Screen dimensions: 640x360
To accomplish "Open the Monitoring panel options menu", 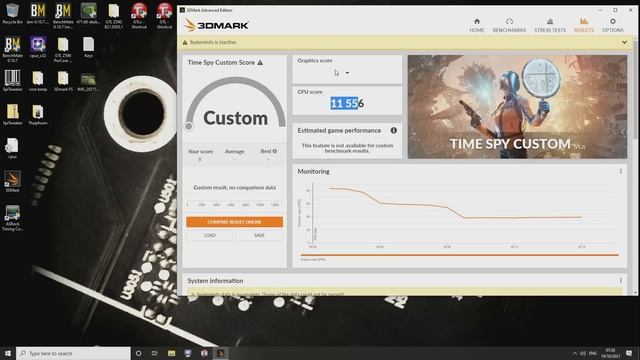I will click(x=620, y=171).
